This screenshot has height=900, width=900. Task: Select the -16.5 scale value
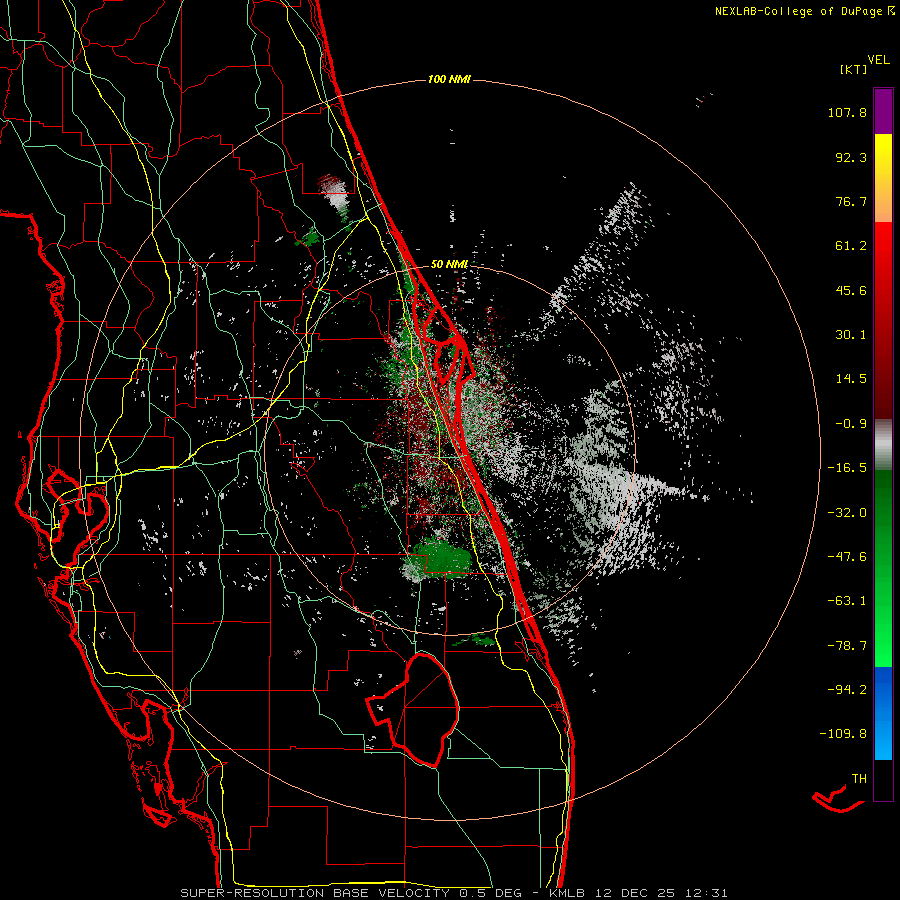(x=847, y=468)
